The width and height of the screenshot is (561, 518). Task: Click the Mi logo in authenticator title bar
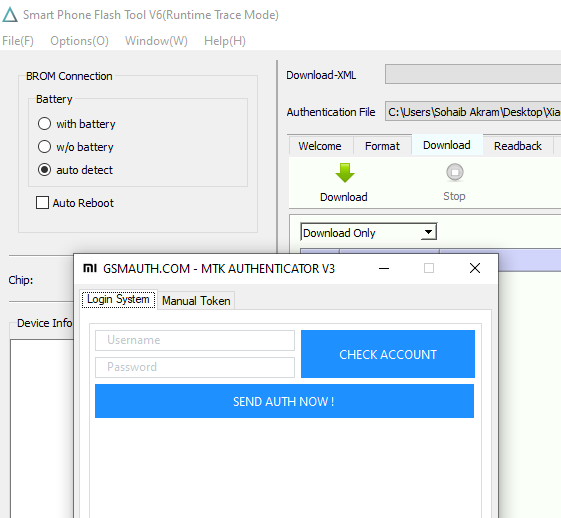click(90, 268)
